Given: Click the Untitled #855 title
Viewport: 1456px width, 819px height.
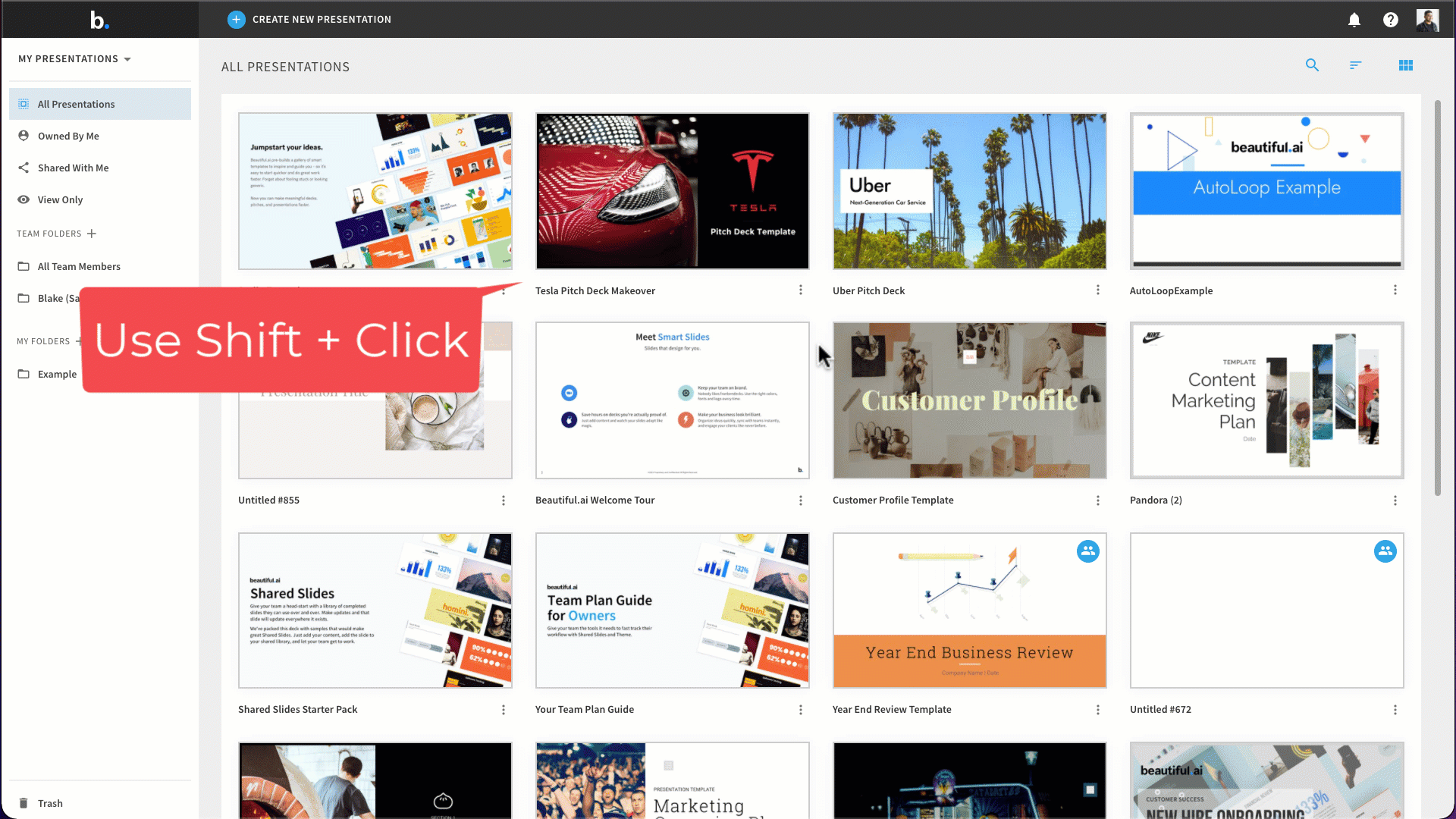Looking at the screenshot, I should pos(268,500).
